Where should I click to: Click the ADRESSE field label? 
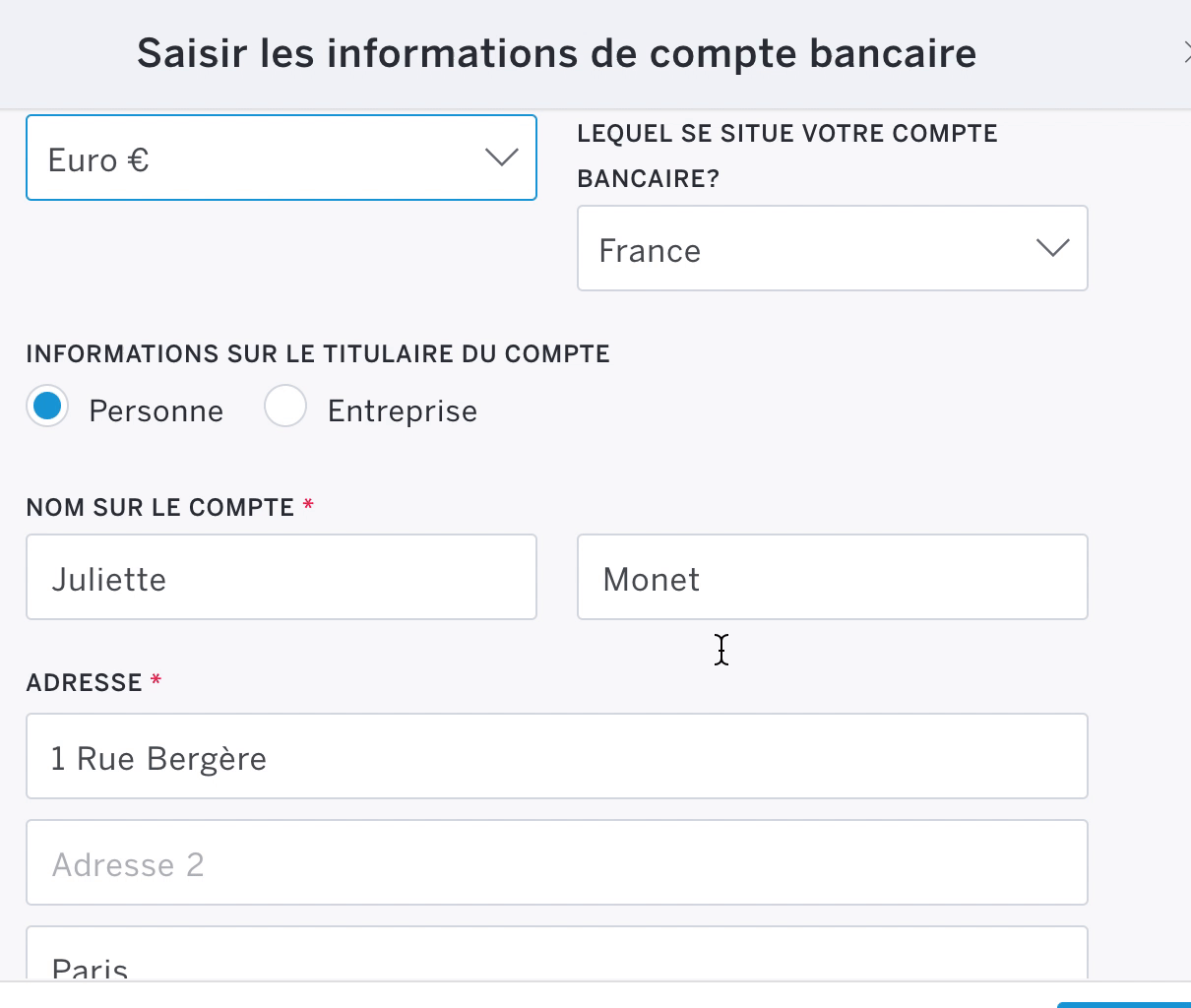click(85, 683)
